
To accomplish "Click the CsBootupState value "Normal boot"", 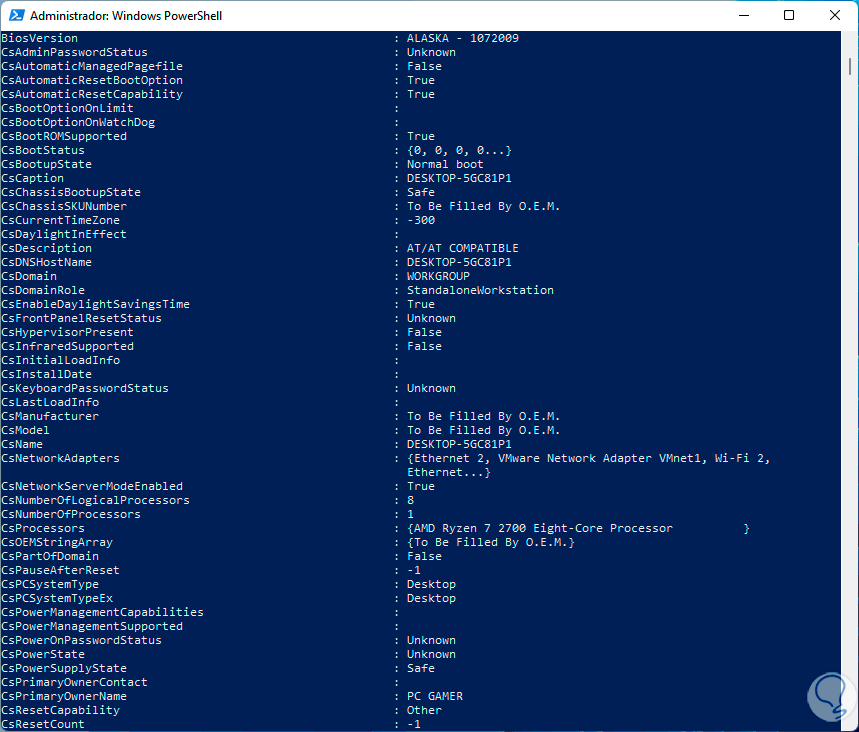I will pyautogui.click(x=445, y=164).
